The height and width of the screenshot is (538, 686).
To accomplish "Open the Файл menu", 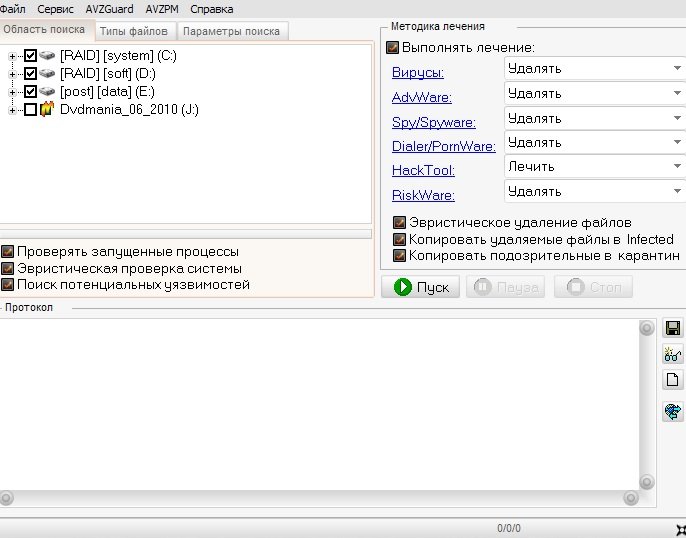I will point(12,9).
